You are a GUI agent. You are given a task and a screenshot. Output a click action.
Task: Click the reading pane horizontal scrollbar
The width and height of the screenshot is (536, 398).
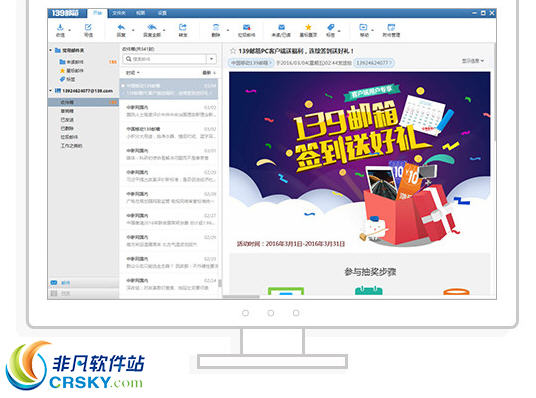pos(241,296)
